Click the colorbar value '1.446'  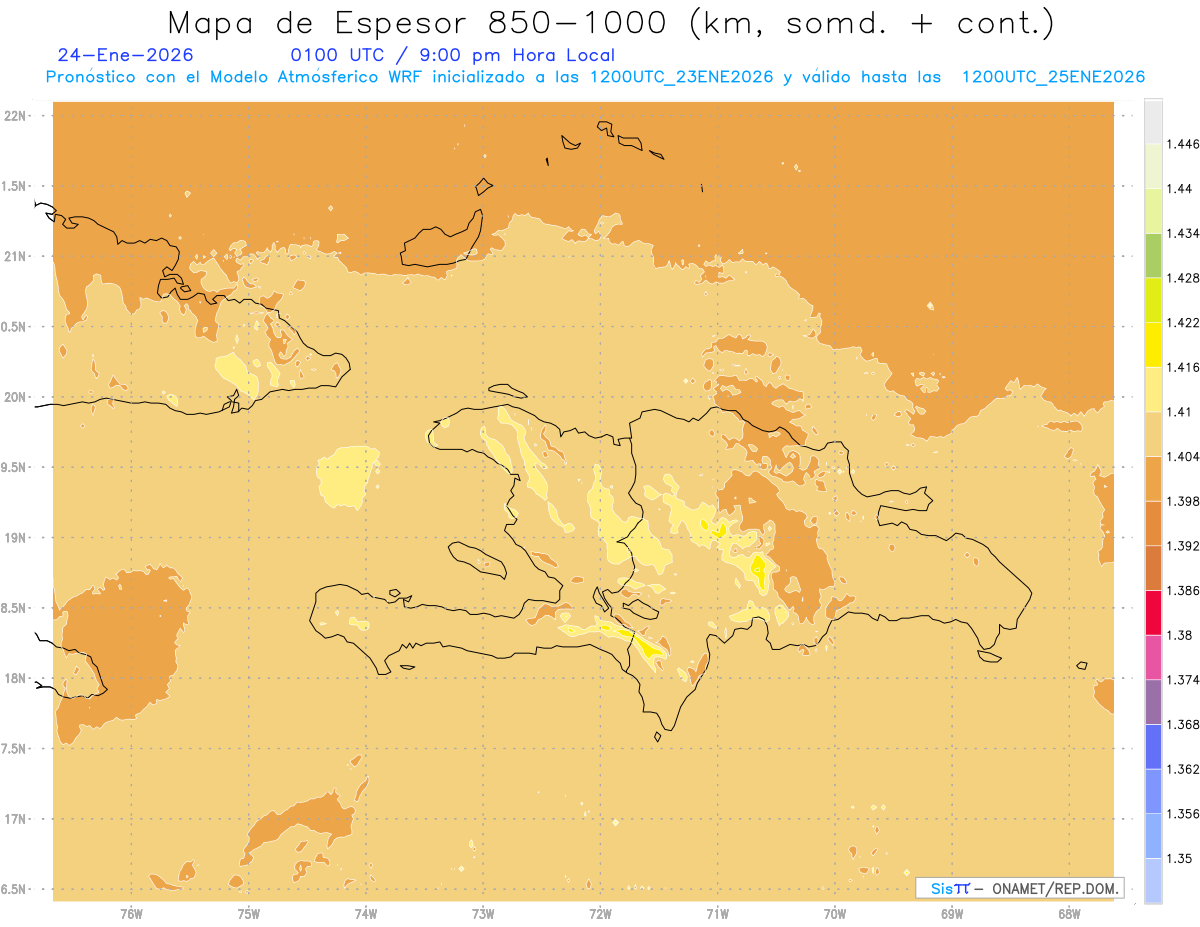(1183, 144)
